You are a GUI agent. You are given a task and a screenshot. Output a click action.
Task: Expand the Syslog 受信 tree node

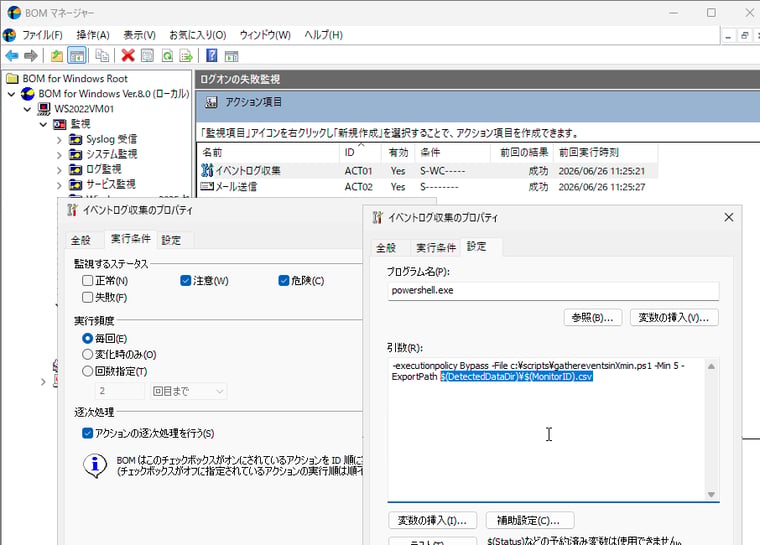coord(59,140)
